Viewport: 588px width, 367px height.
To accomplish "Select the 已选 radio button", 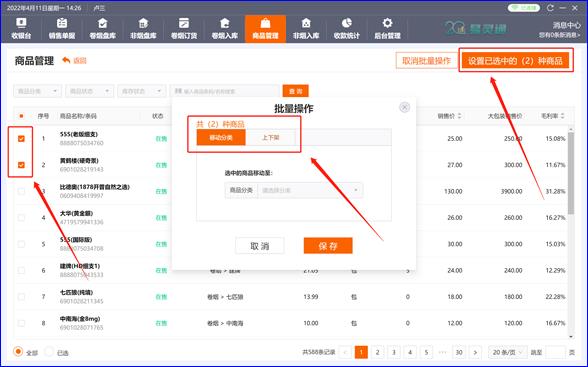I will [x=49, y=352].
